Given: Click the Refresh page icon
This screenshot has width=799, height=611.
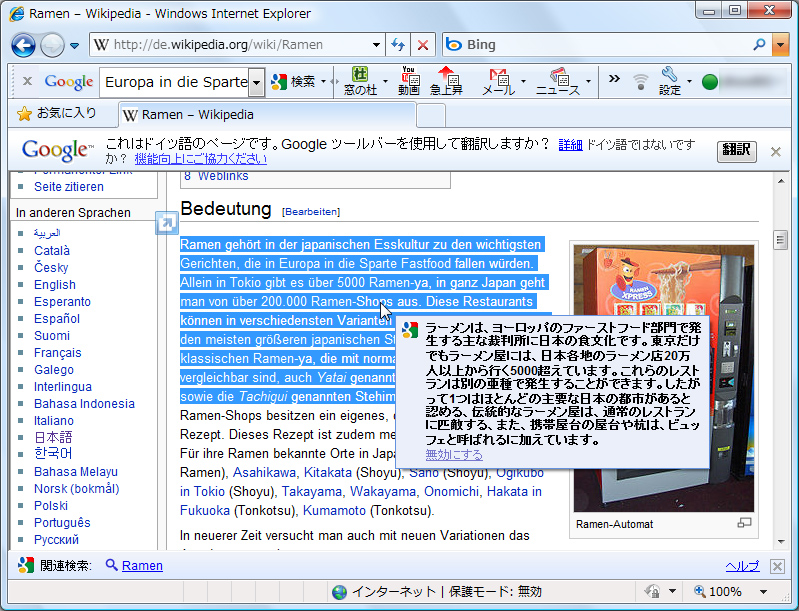Looking at the screenshot, I should (x=398, y=45).
